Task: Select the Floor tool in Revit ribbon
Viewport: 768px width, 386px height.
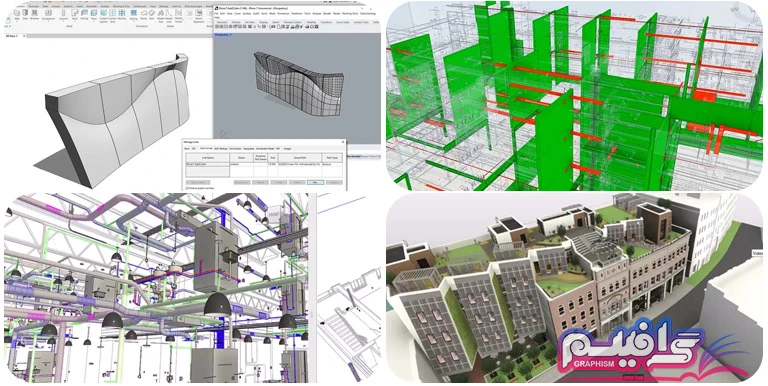Action: click(94, 15)
